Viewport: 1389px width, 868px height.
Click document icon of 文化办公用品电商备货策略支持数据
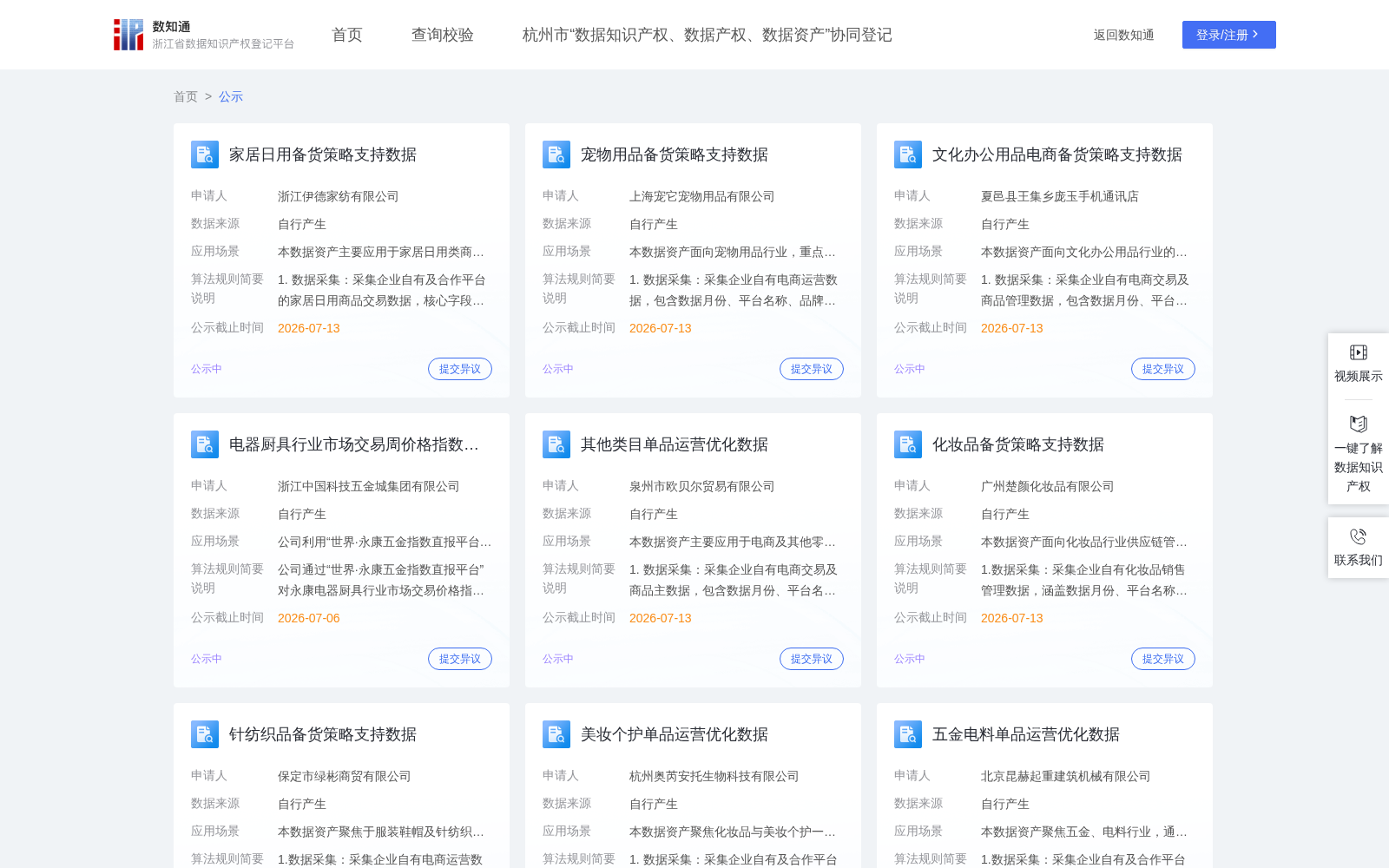(908, 155)
